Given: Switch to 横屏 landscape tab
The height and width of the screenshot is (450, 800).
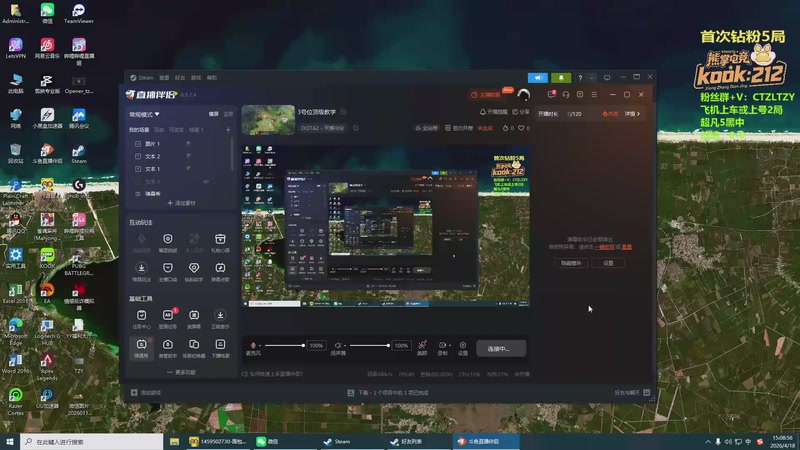Looking at the screenshot, I should [214, 114].
